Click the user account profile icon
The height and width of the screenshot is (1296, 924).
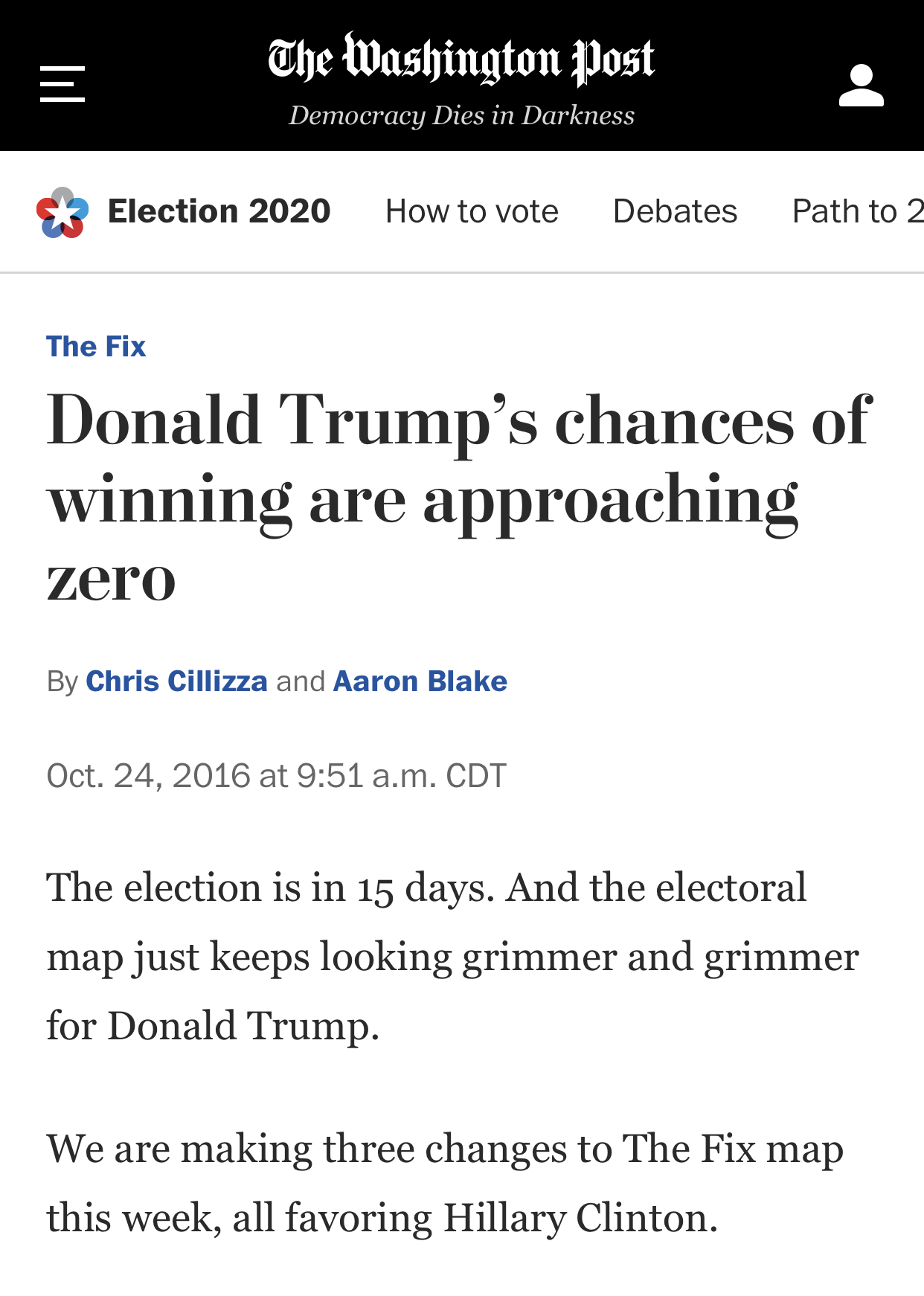(x=861, y=85)
